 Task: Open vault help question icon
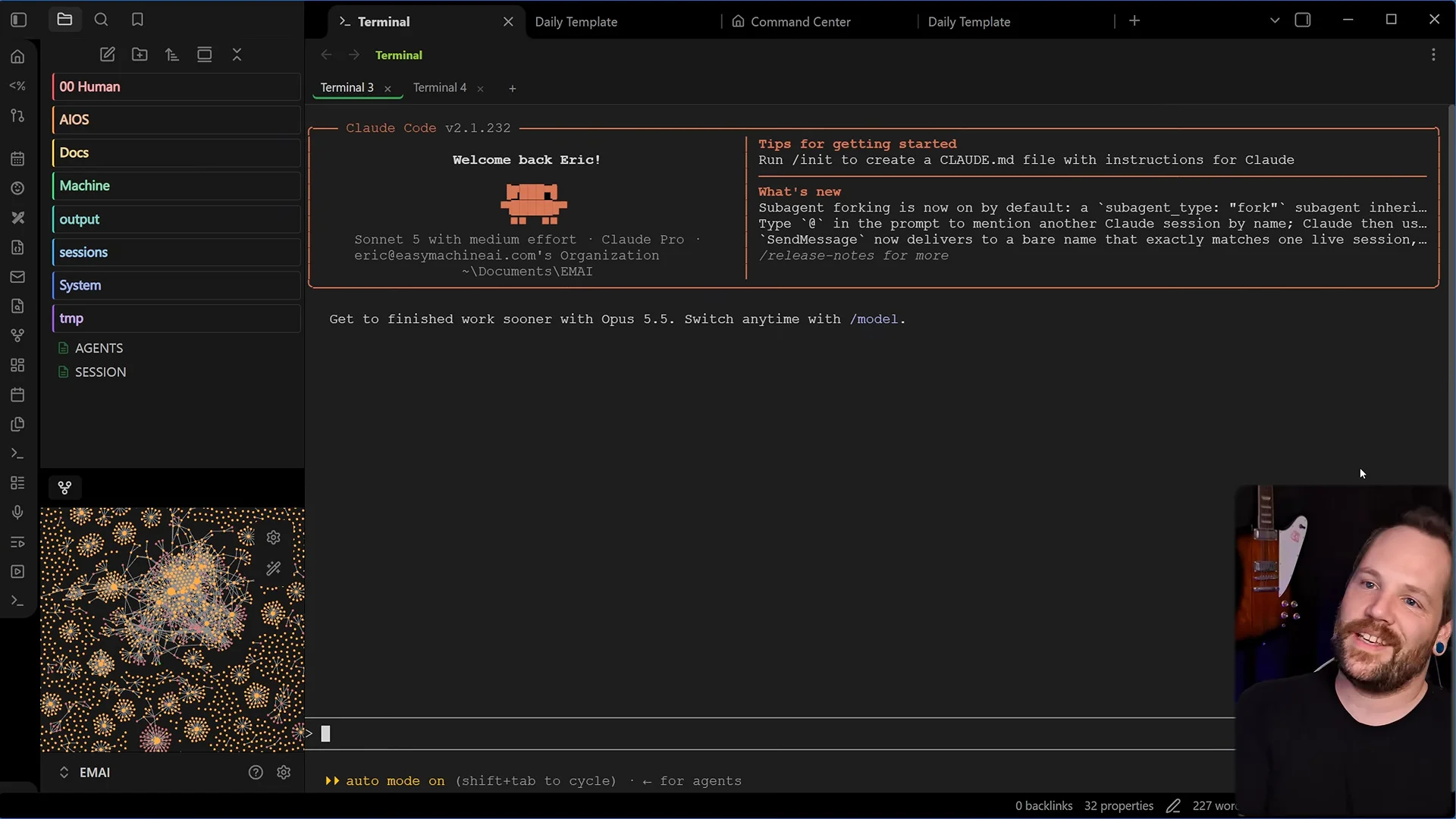[256, 772]
